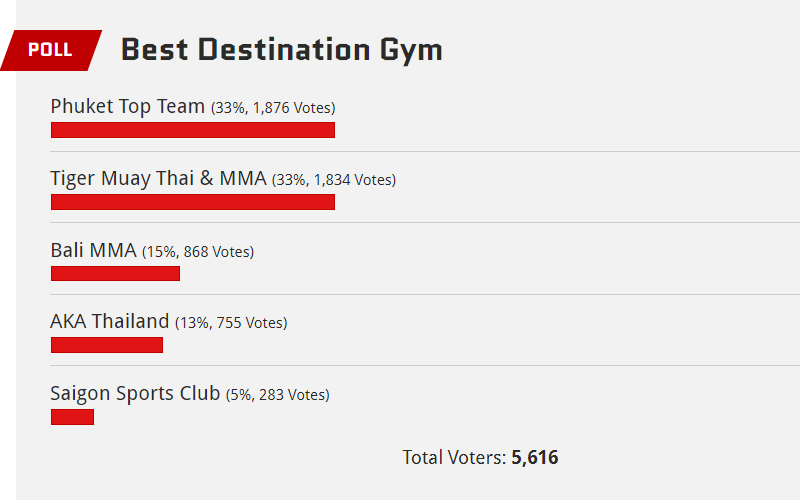The height and width of the screenshot is (500, 800).
Task: Click the Total Voters label
Action: point(454,457)
